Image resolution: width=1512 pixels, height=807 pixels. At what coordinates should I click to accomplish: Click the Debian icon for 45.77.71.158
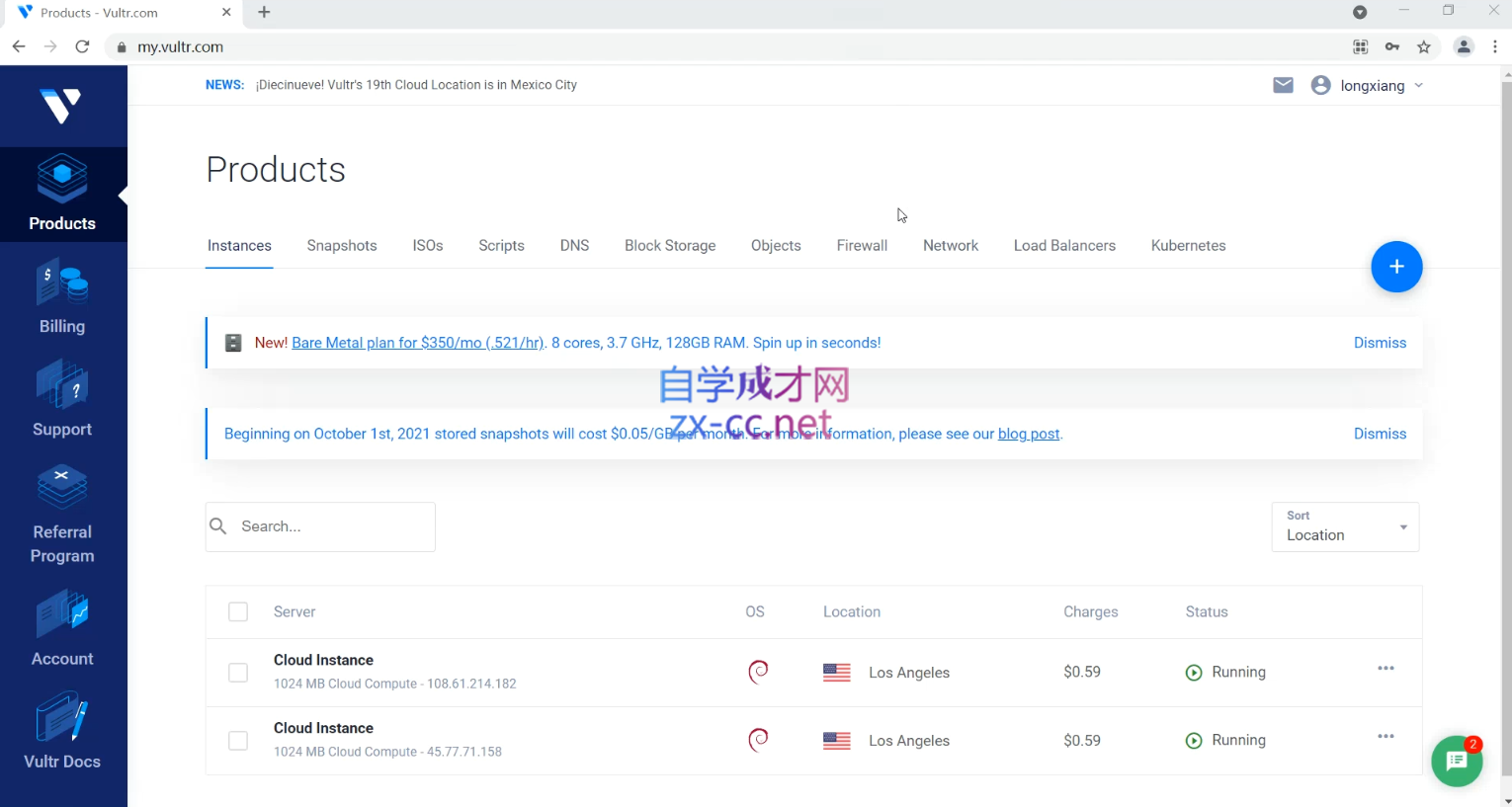pyautogui.click(x=758, y=740)
